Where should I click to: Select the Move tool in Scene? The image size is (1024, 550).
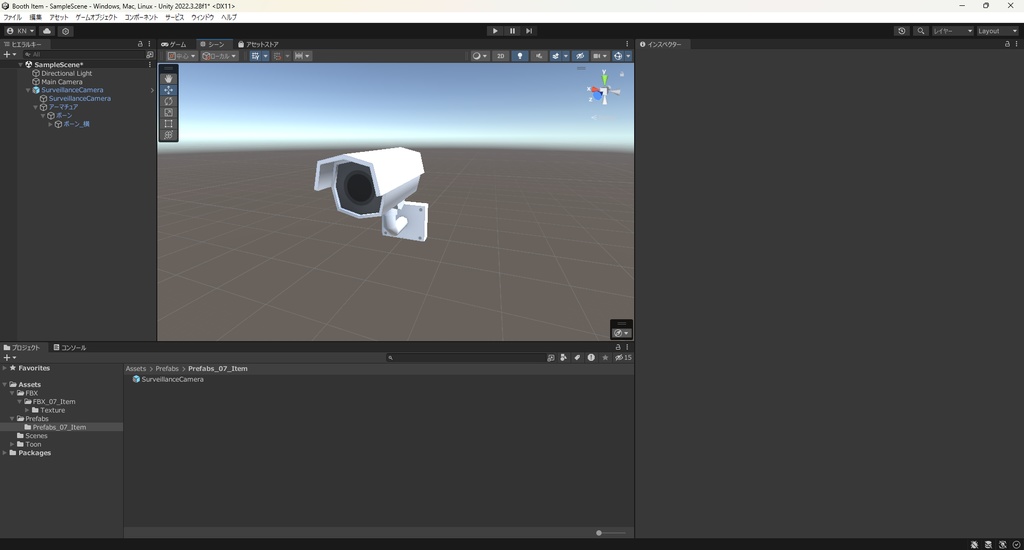click(x=168, y=89)
